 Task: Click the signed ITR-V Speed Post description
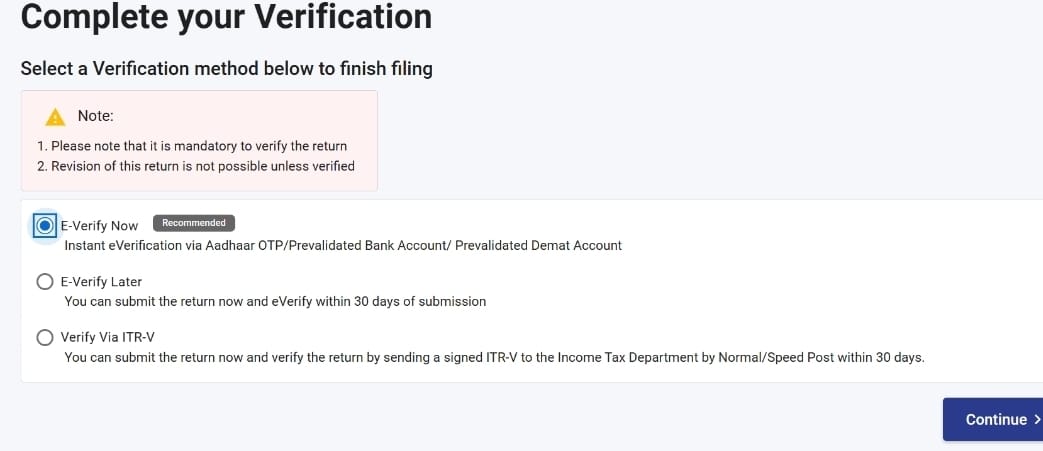(494, 358)
